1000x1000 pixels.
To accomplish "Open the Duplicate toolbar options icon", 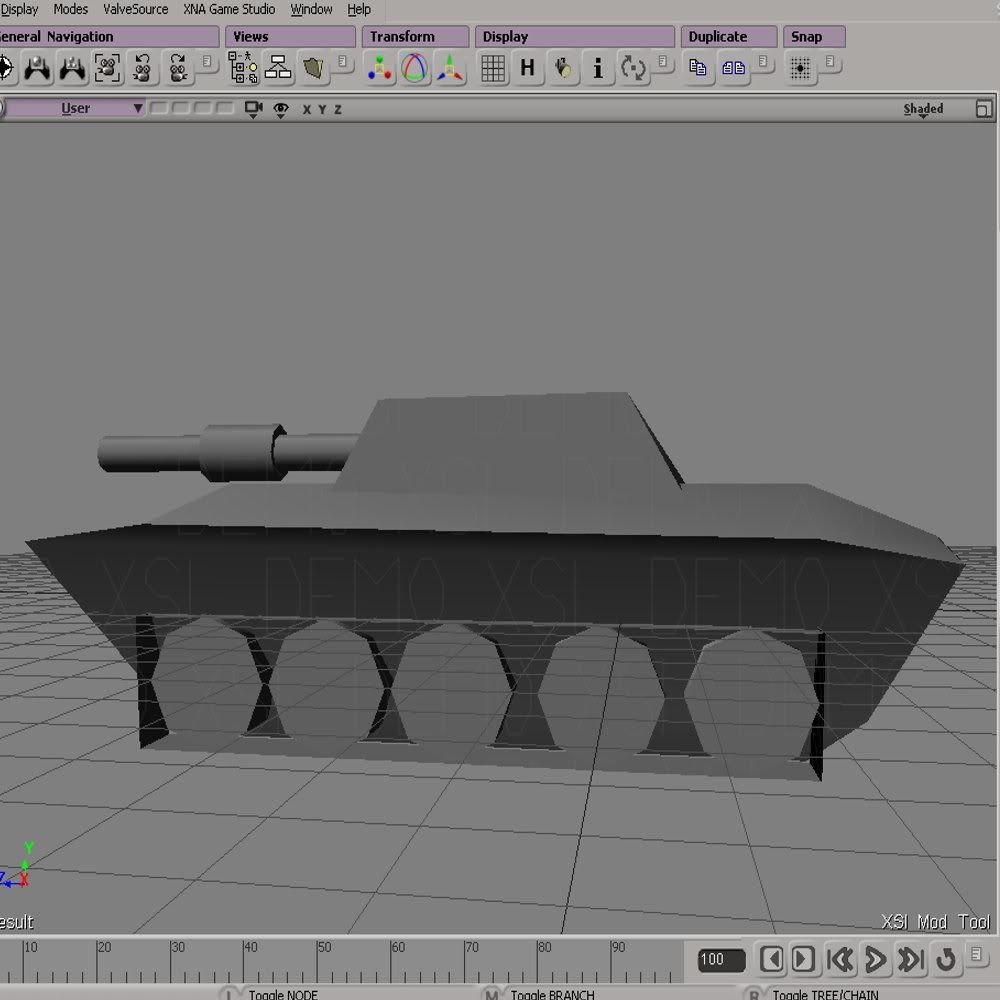I will coord(763,62).
